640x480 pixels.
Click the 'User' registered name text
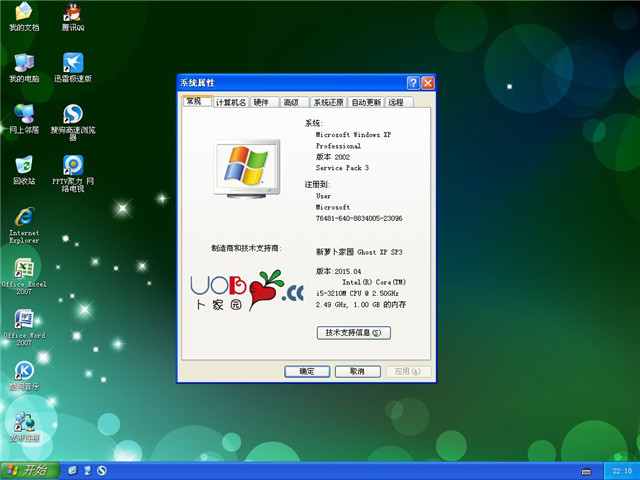(x=323, y=196)
